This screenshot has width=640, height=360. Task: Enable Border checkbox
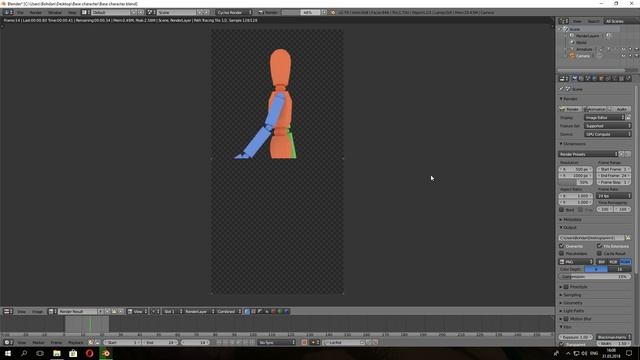coord(562,209)
